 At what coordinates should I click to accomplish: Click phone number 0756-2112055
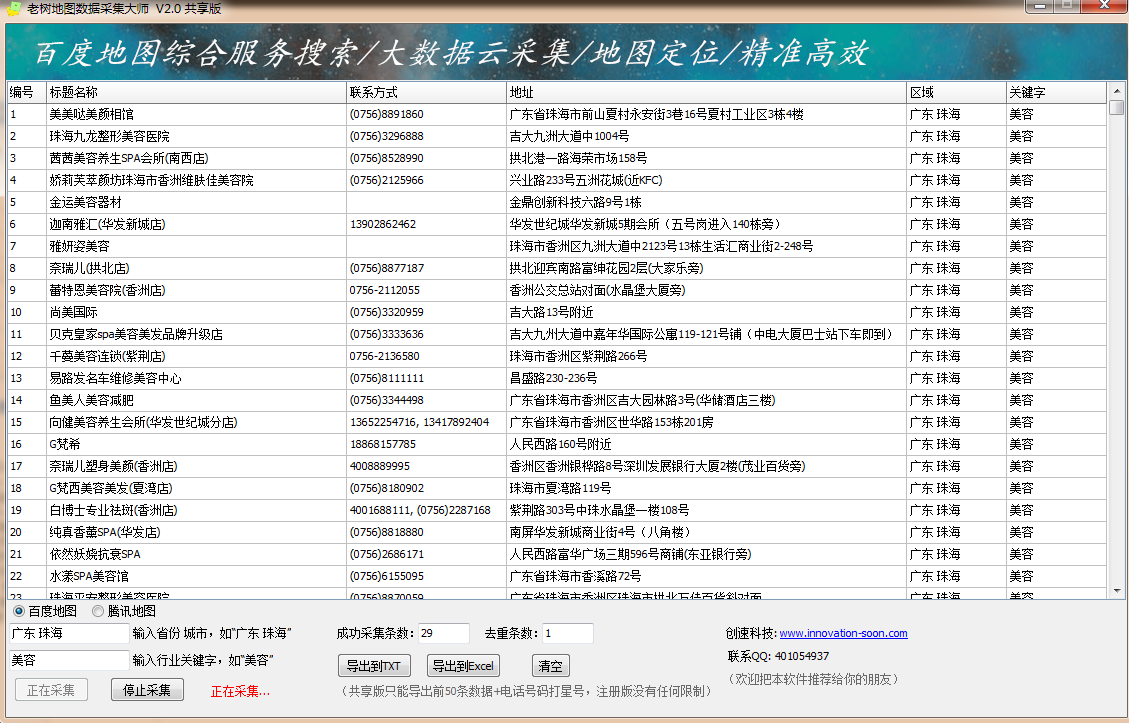coord(384,290)
